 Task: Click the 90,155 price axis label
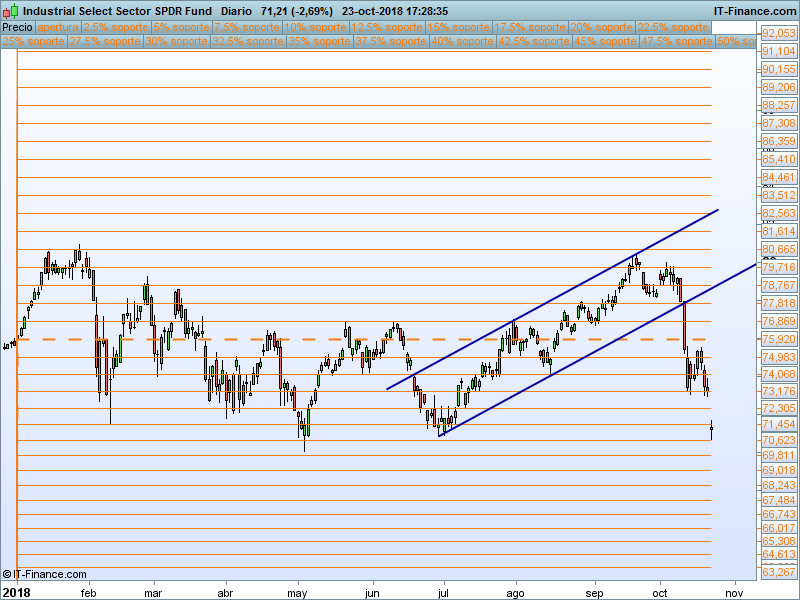pyautogui.click(x=779, y=69)
